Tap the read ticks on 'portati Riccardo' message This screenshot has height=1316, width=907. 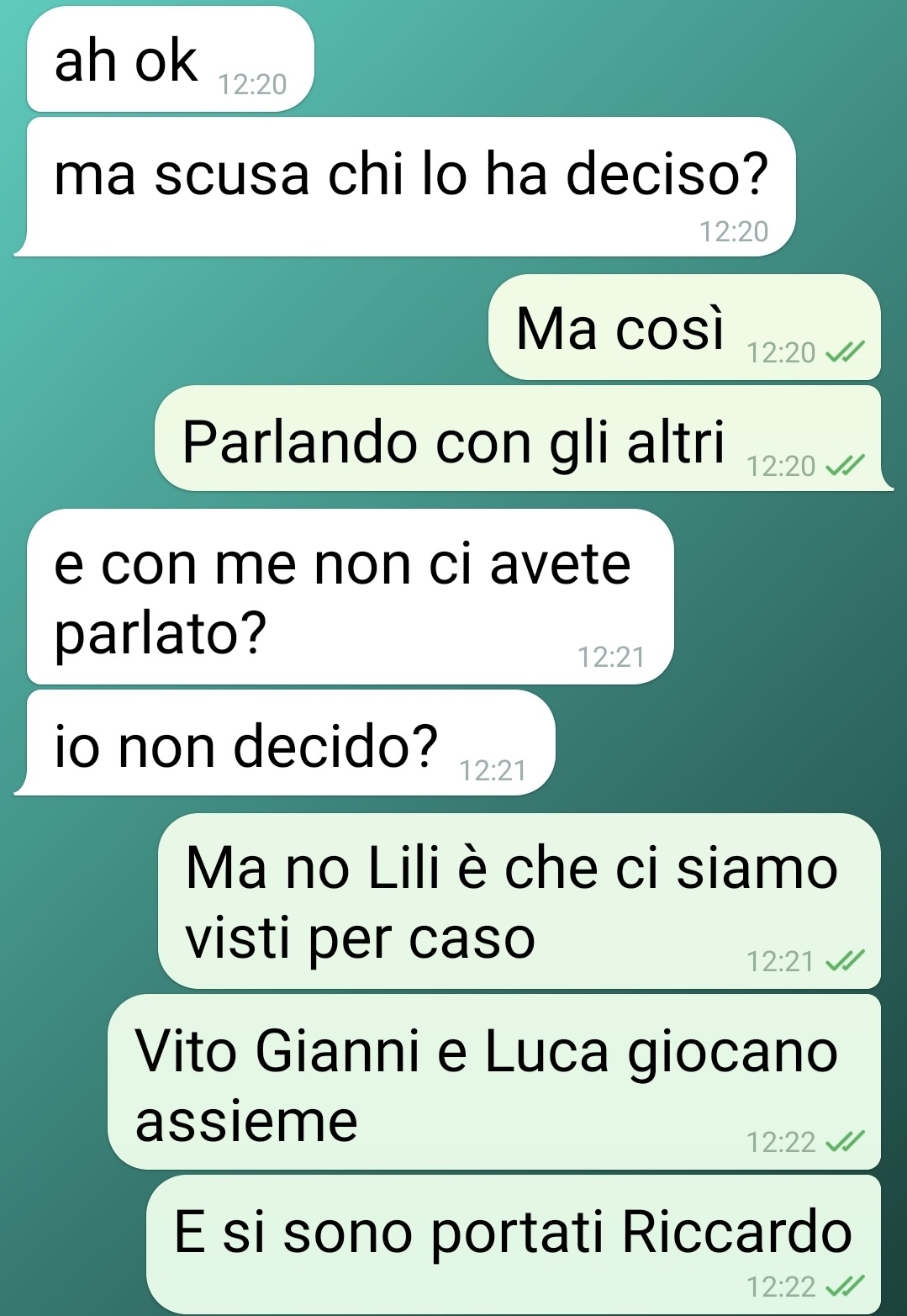tap(844, 1287)
